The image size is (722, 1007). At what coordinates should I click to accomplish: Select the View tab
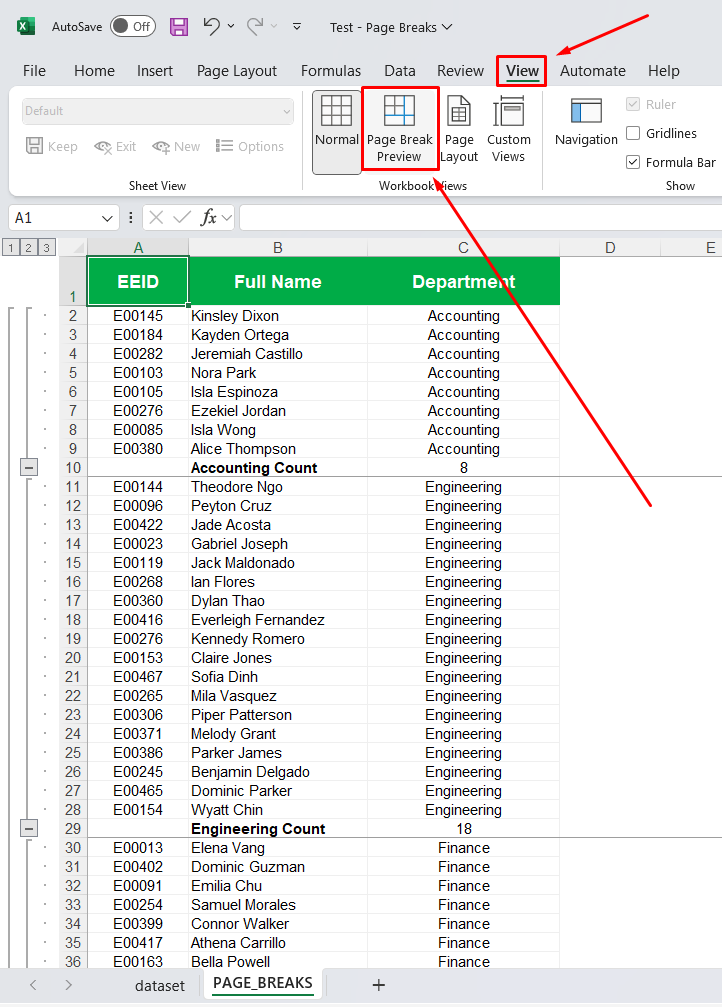[x=522, y=71]
